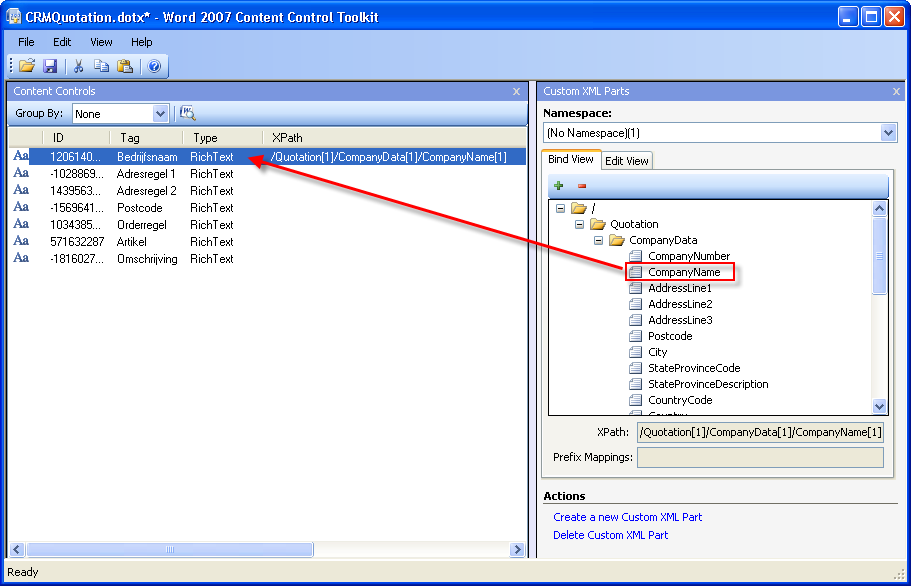Open the Namespace dropdown

click(888, 133)
